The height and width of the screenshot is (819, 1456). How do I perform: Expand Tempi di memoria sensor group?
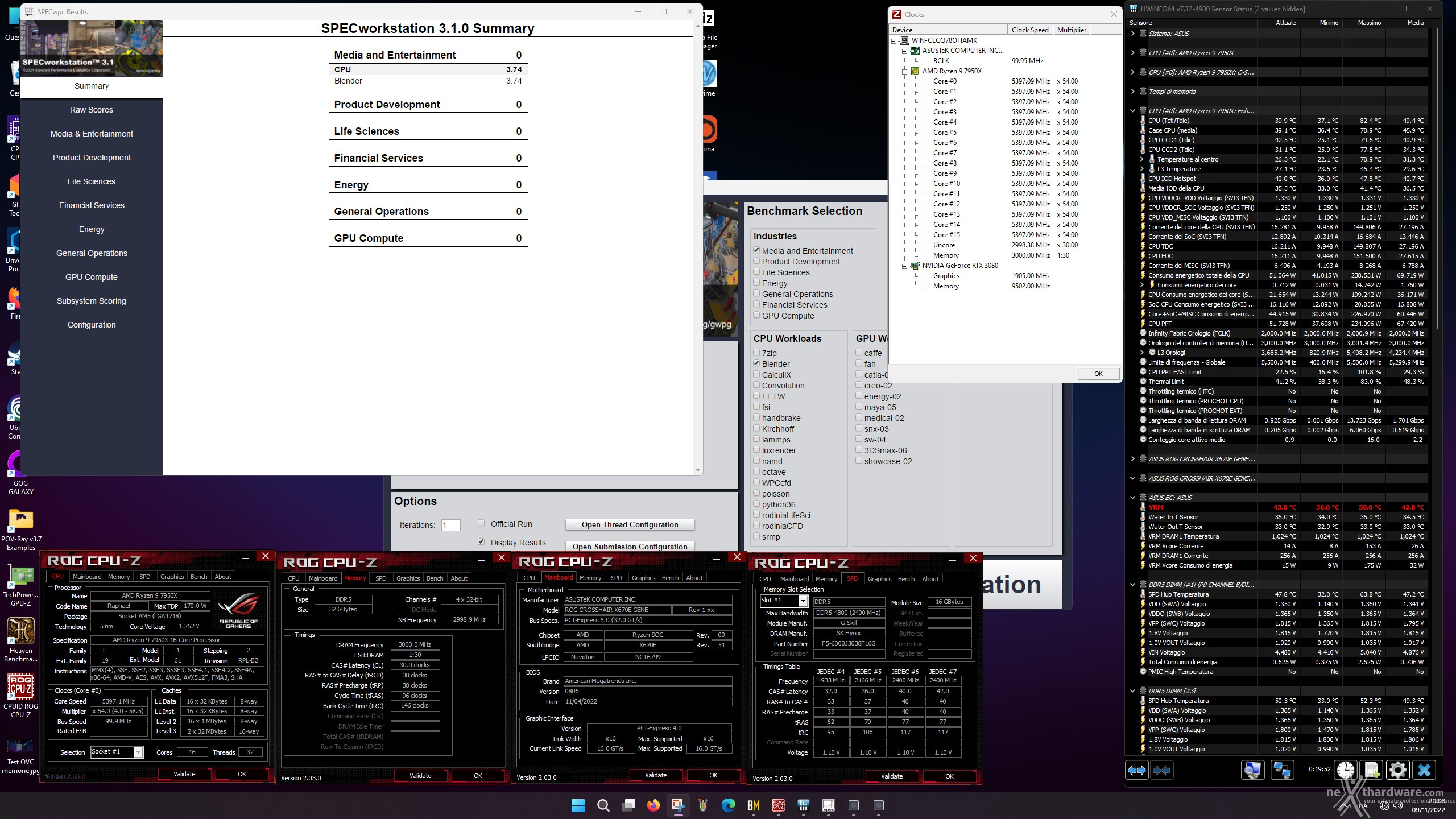pyautogui.click(x=1132, y=92)
